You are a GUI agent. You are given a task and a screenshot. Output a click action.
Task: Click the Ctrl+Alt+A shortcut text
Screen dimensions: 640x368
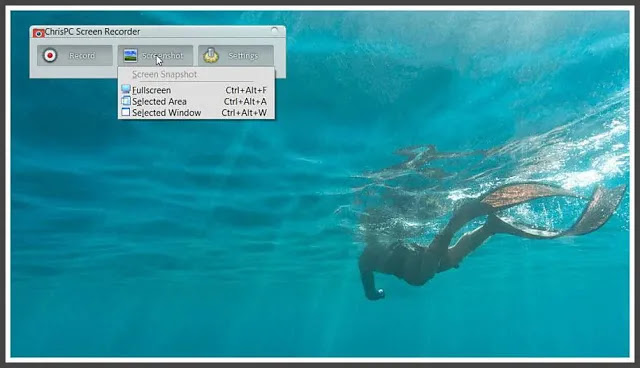tap(245, 102)
